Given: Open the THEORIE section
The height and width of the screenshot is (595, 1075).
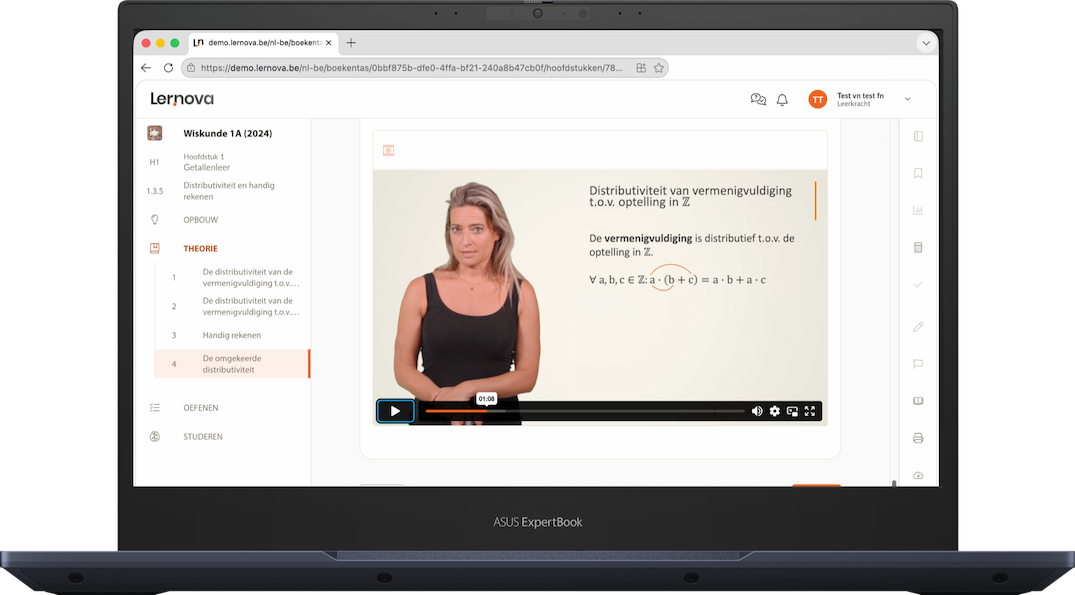Looking at the screenshot, I should (x=200, y=248).
